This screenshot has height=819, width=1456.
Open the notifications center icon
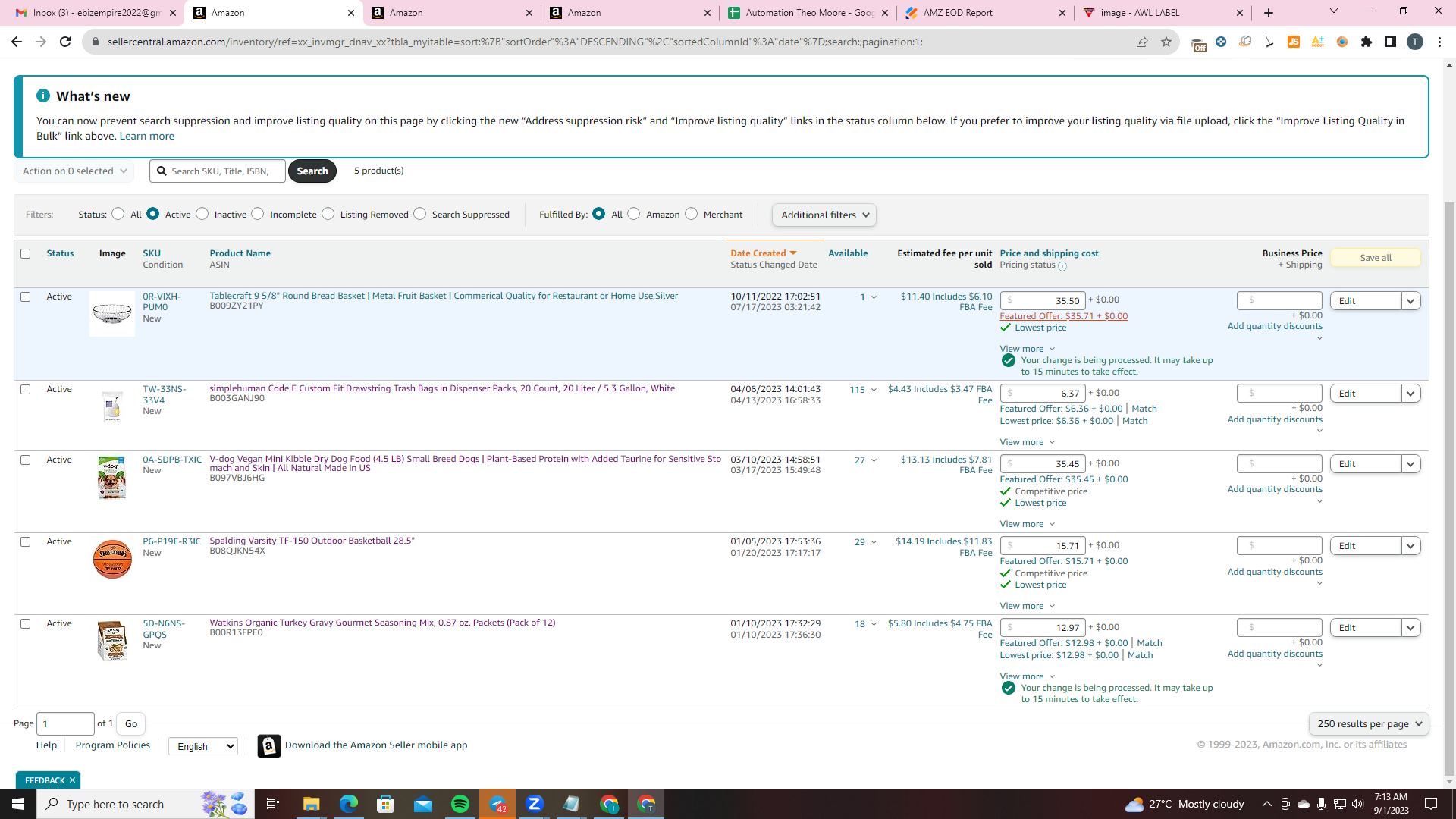tap(1431, 804)
